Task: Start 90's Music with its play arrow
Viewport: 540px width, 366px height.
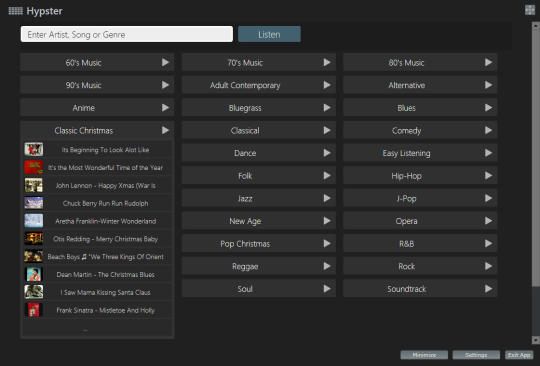Action: tap(165, 85)
